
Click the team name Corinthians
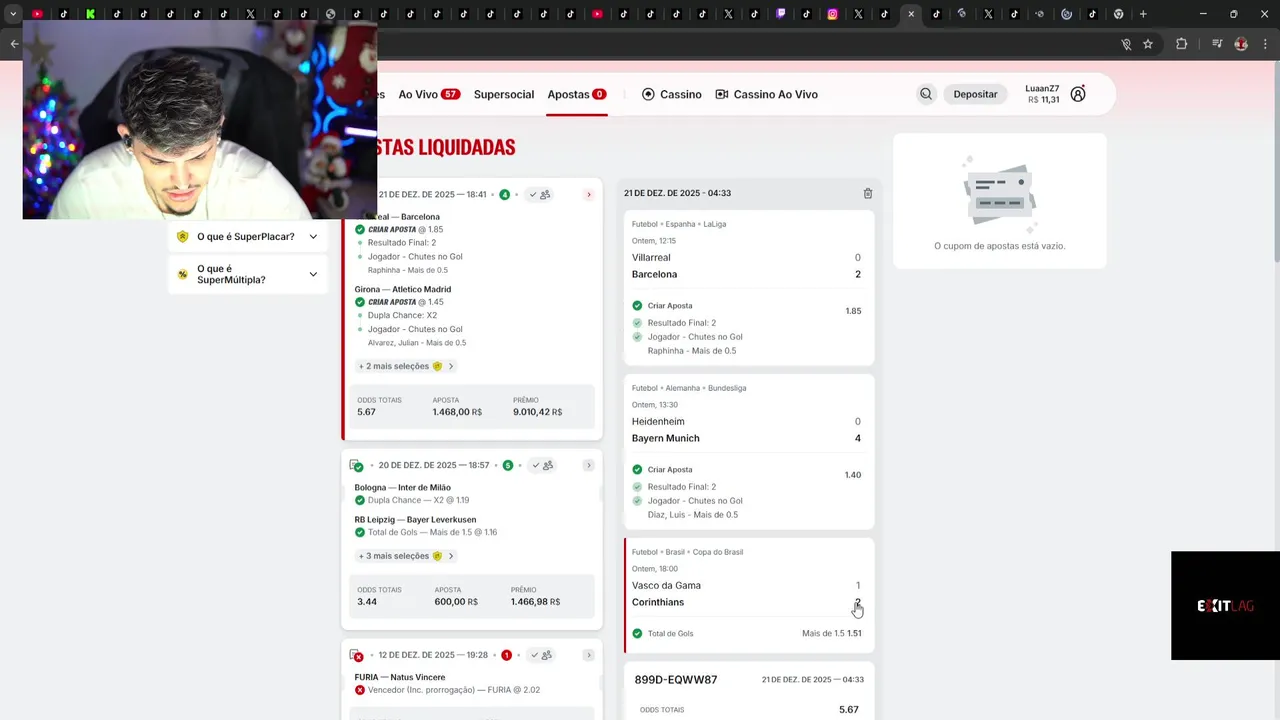click(658, 602)
